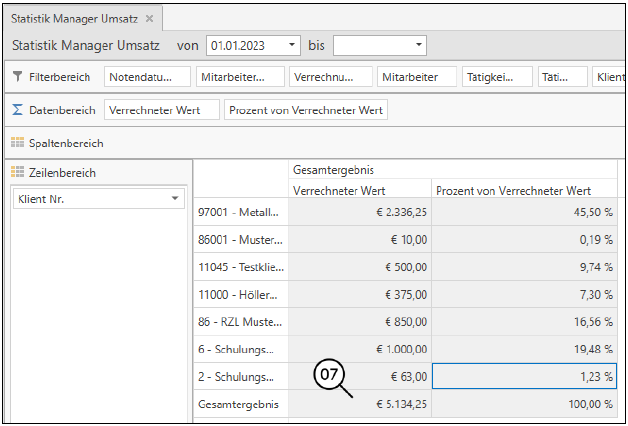628x426 pixels.
Task: Click the Datenbereich sigma icon
Action: click(18, 110)
